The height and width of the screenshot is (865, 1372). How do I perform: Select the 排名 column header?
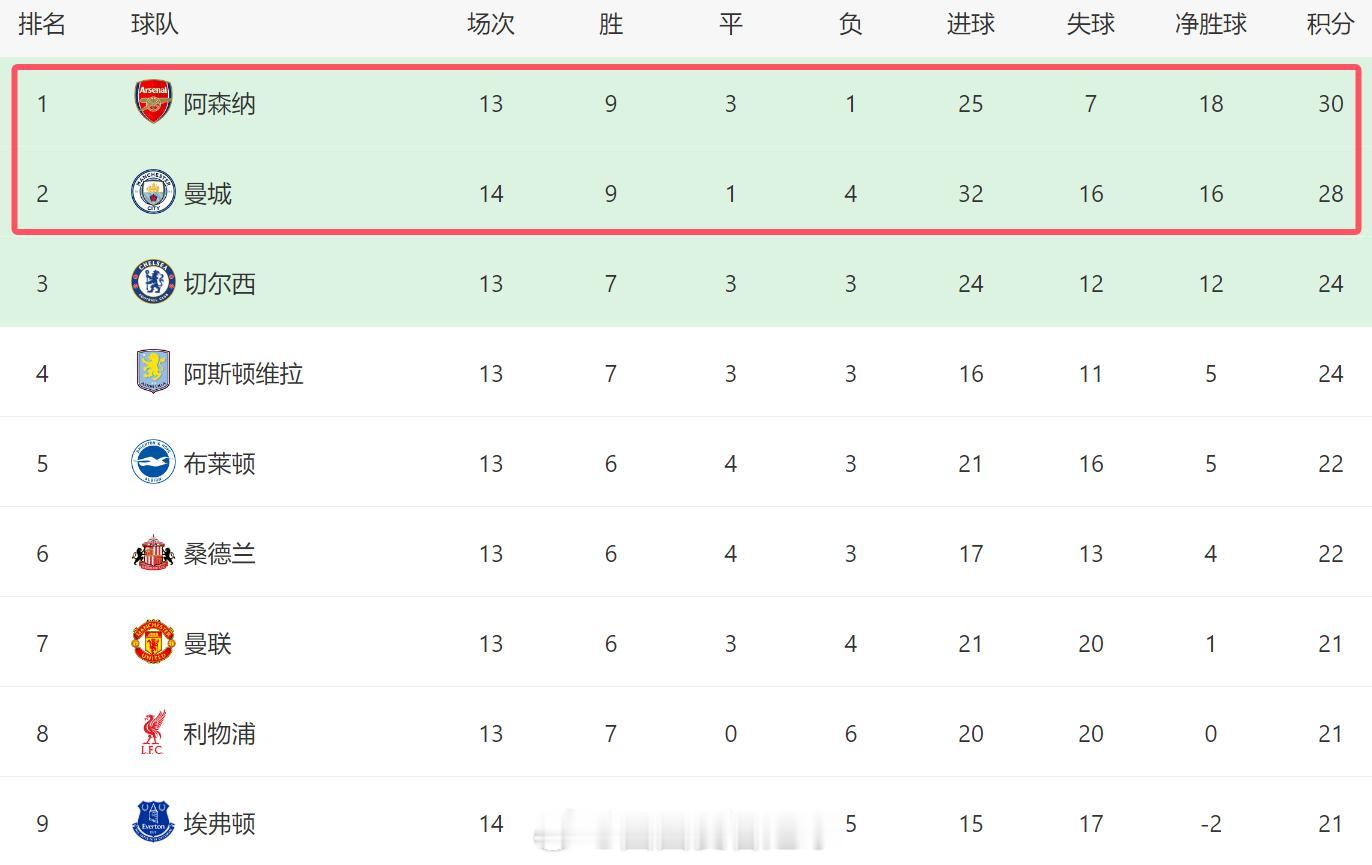(x=42, y=25)
